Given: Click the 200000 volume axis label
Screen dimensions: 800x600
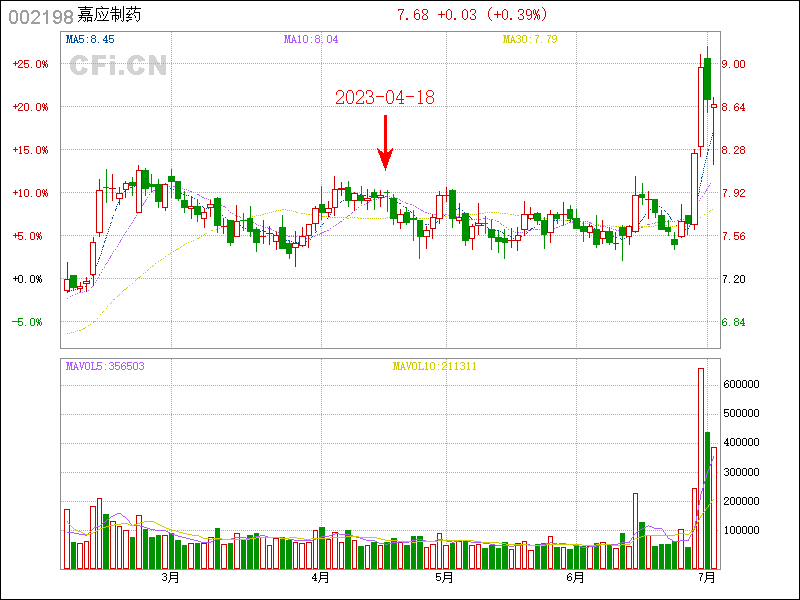Looking at the screenshot, I should click(741, 501).
